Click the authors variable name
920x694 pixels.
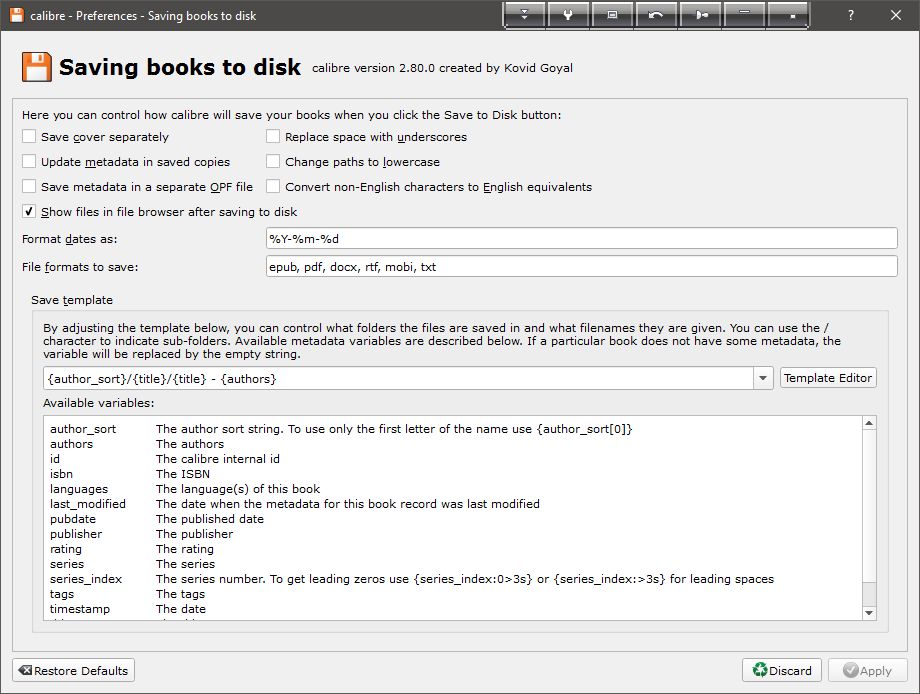click(x=71, y=444)
